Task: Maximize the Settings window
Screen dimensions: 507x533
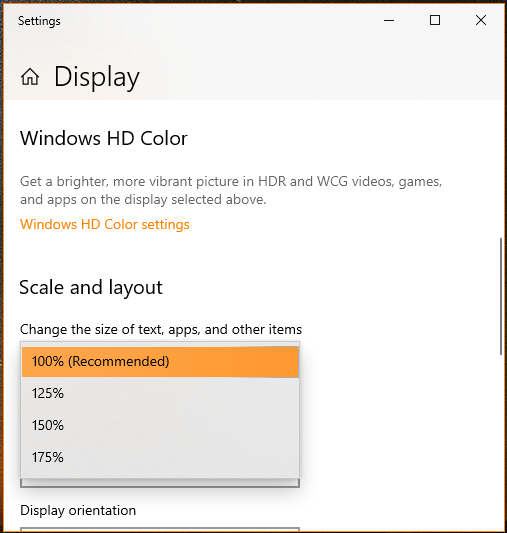Action: pyautogui.click(x=435, y=20)
